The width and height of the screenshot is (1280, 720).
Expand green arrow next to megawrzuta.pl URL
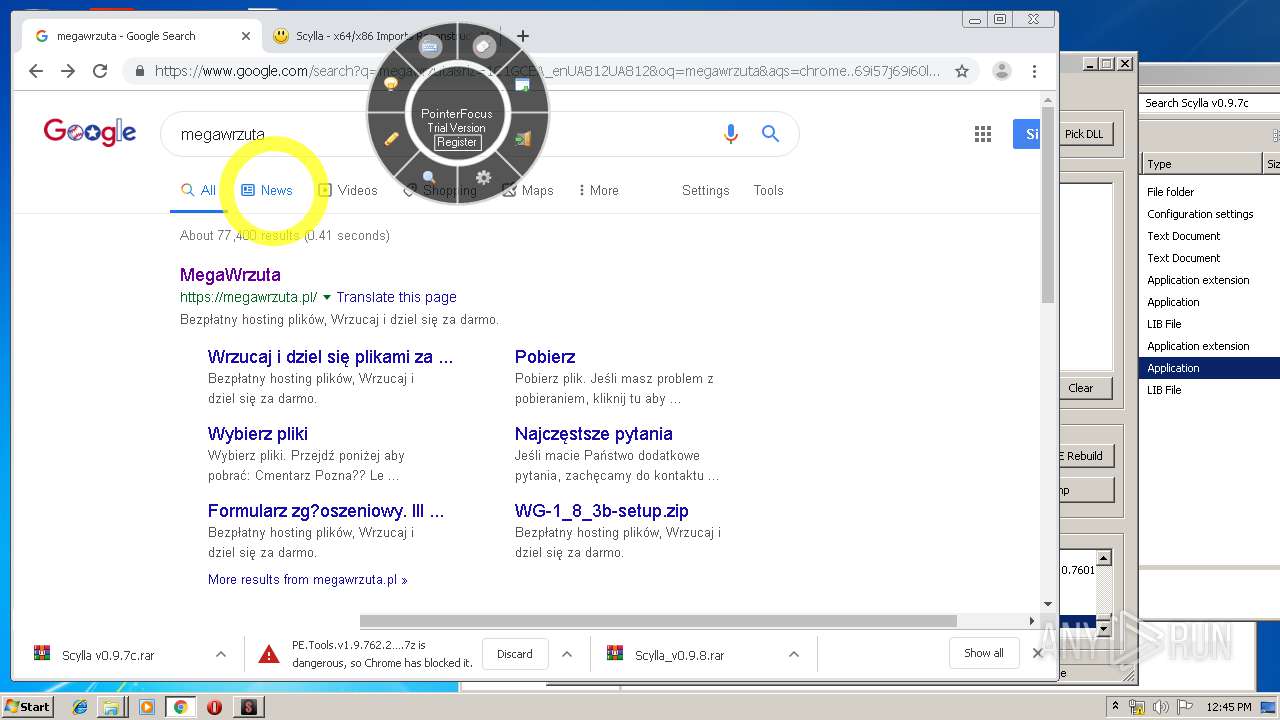[x=327, y=297]
